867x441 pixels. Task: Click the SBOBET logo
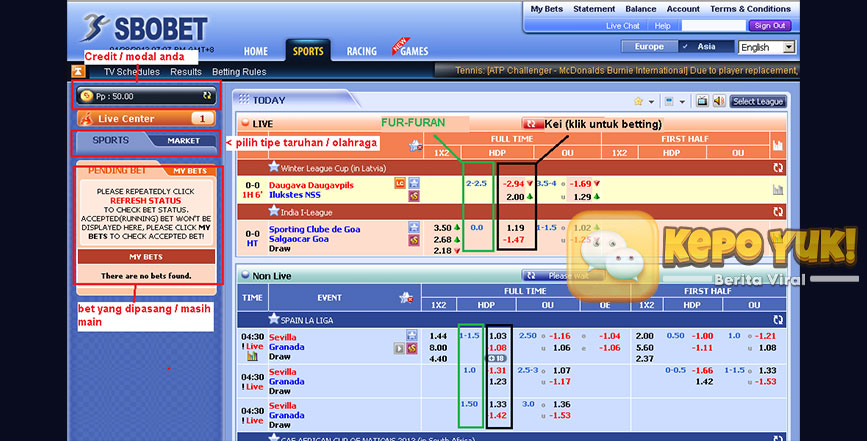[144, 28]
